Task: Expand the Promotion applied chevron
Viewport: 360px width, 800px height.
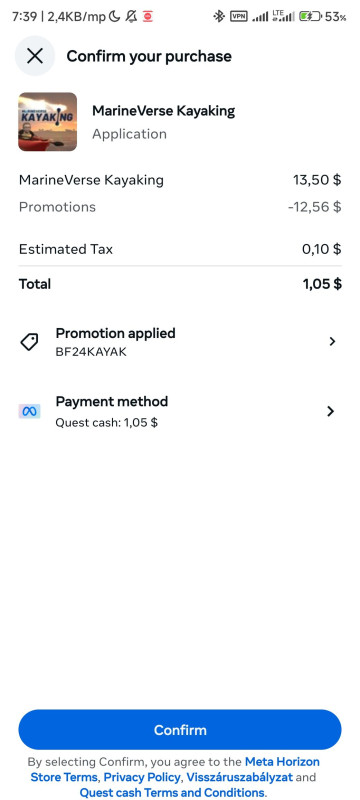Action: pos(332,341)
